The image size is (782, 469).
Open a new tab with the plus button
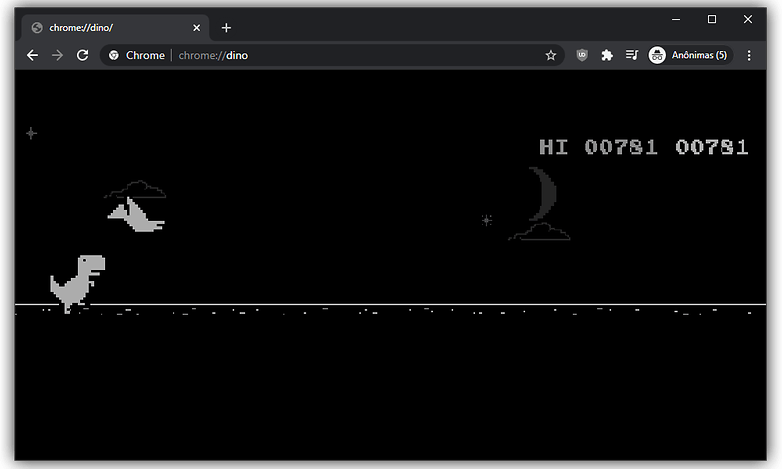[226, 28]
